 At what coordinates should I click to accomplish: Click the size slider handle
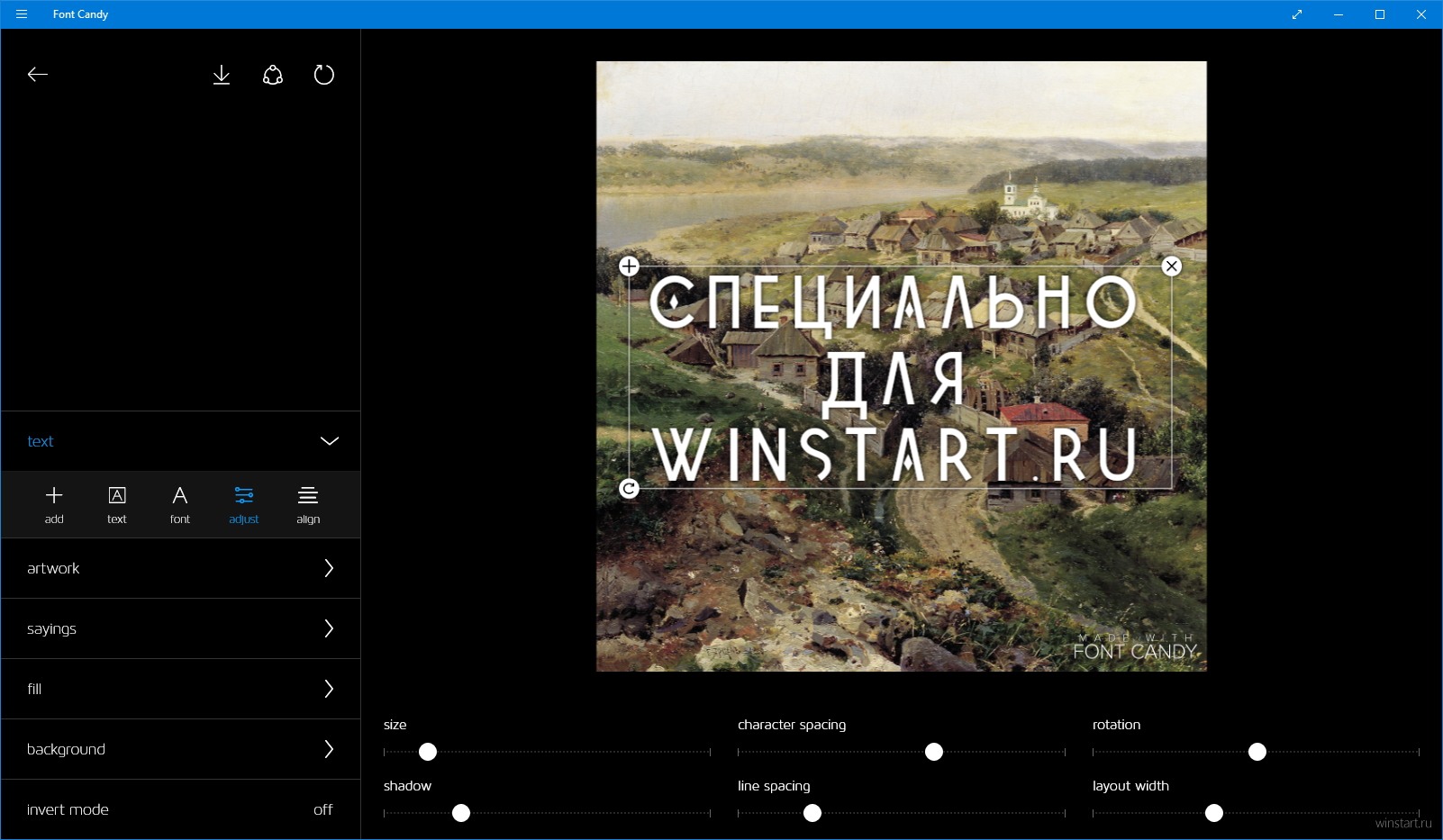pyautogui.click(x=428, y=752)
